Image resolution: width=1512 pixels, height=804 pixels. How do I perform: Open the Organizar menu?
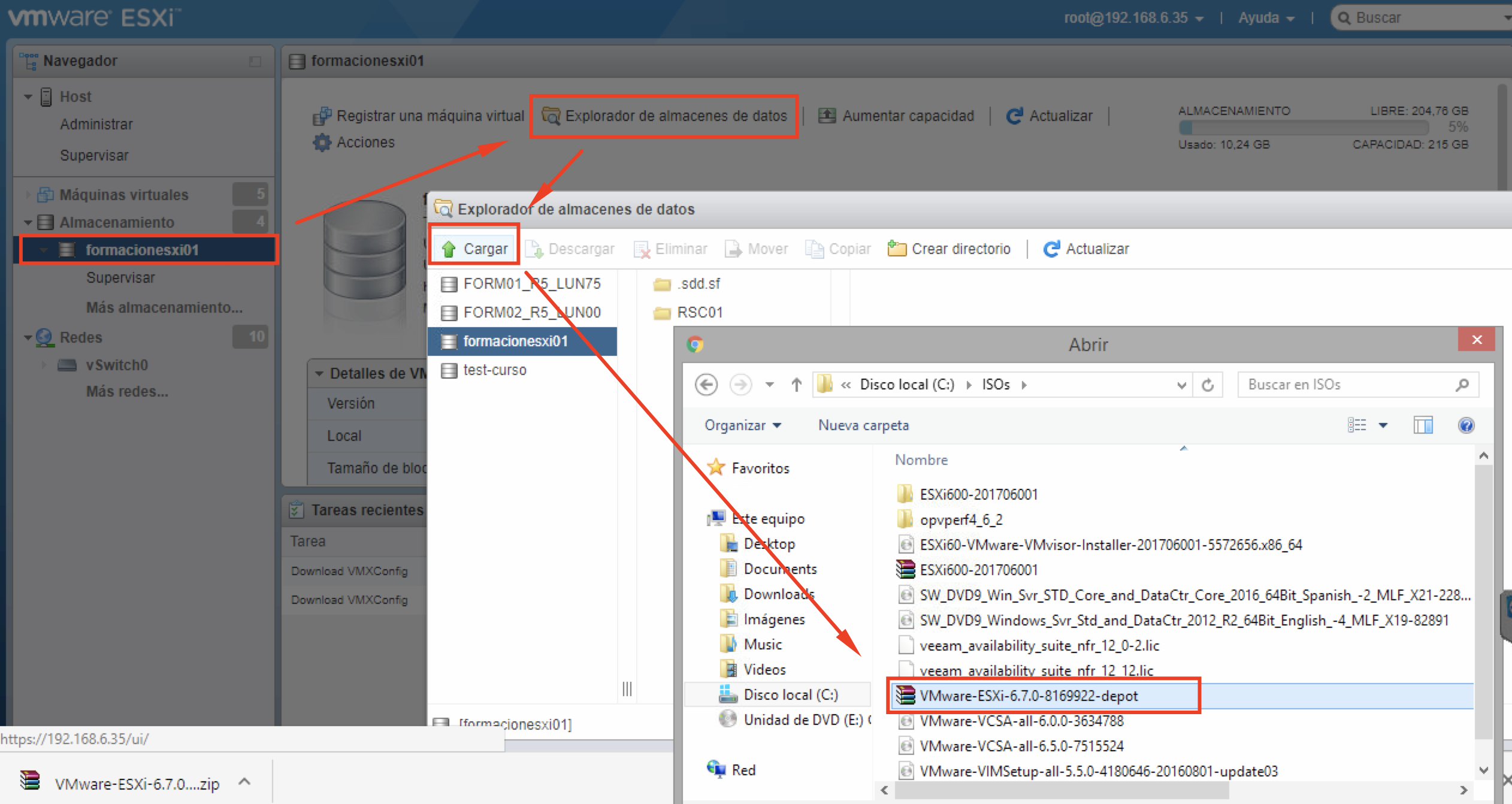point(742,425)
